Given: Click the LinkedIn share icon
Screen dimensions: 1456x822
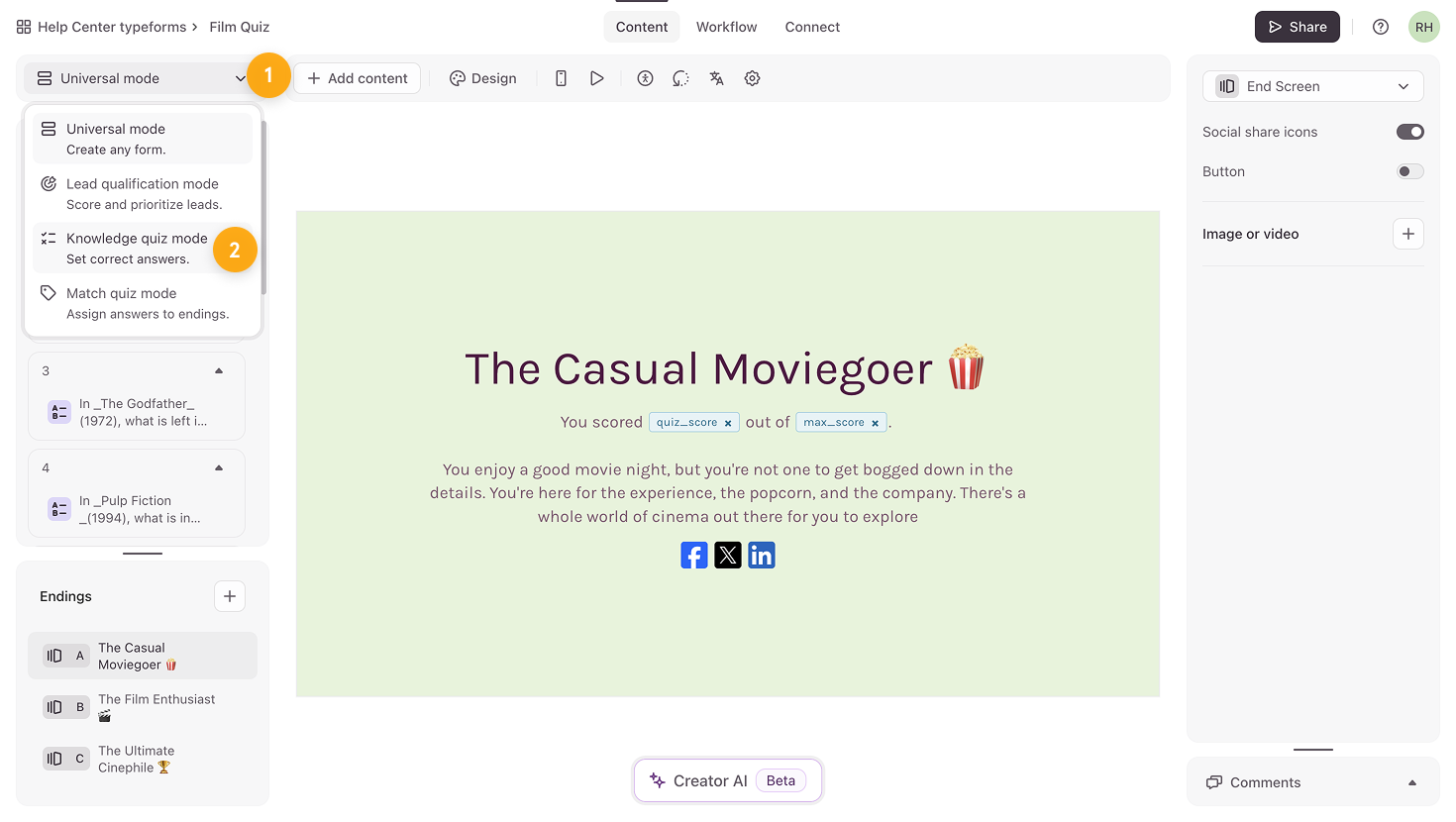Looking at the screenshot, I should point(761,556).
